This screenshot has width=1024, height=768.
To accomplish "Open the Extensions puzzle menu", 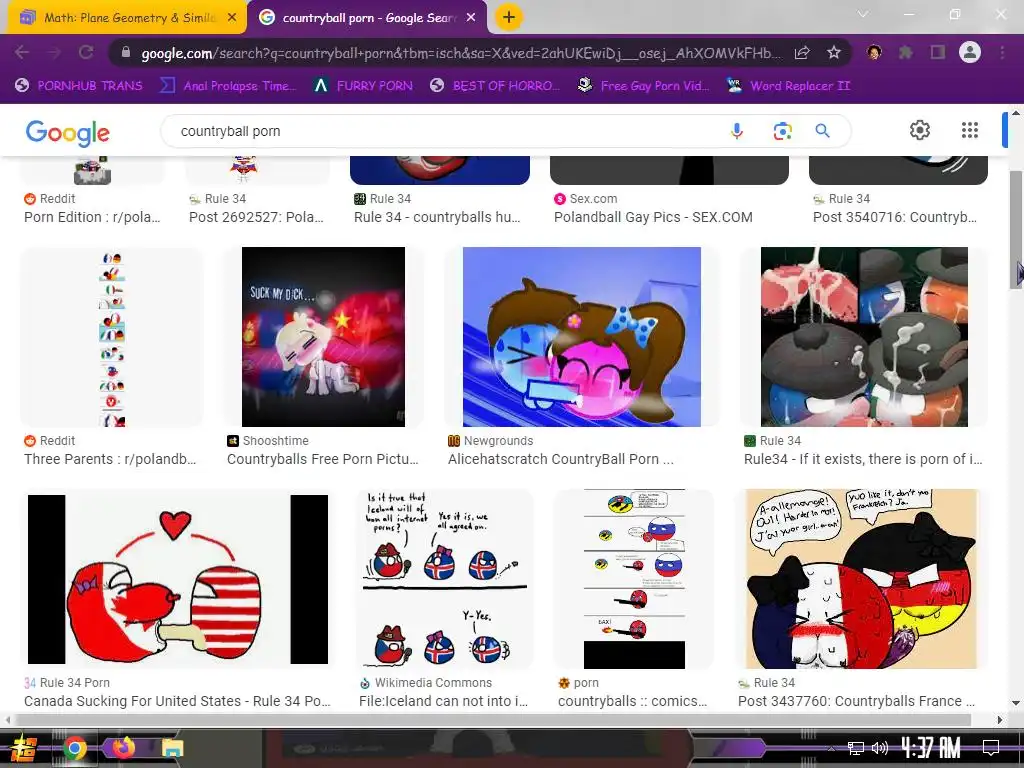I will [x=906, y=52].
